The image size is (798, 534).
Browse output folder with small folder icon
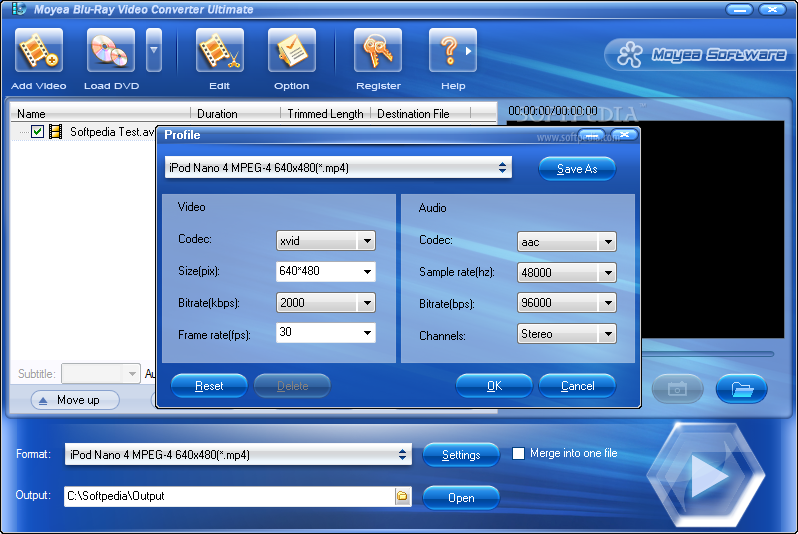[402, 496]
